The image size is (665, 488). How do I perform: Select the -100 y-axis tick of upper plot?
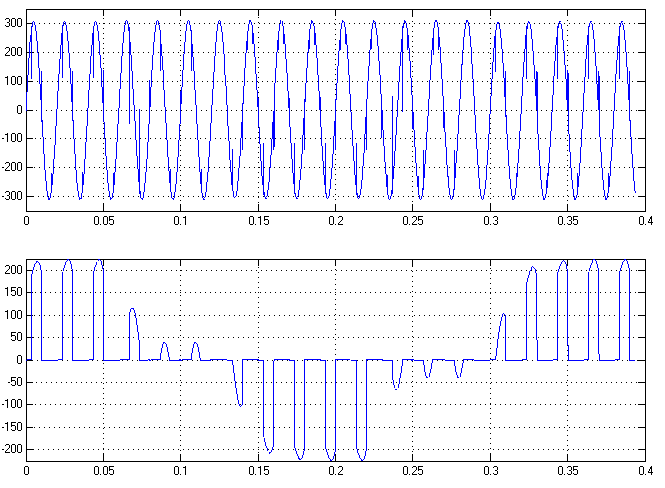(12, 139)
